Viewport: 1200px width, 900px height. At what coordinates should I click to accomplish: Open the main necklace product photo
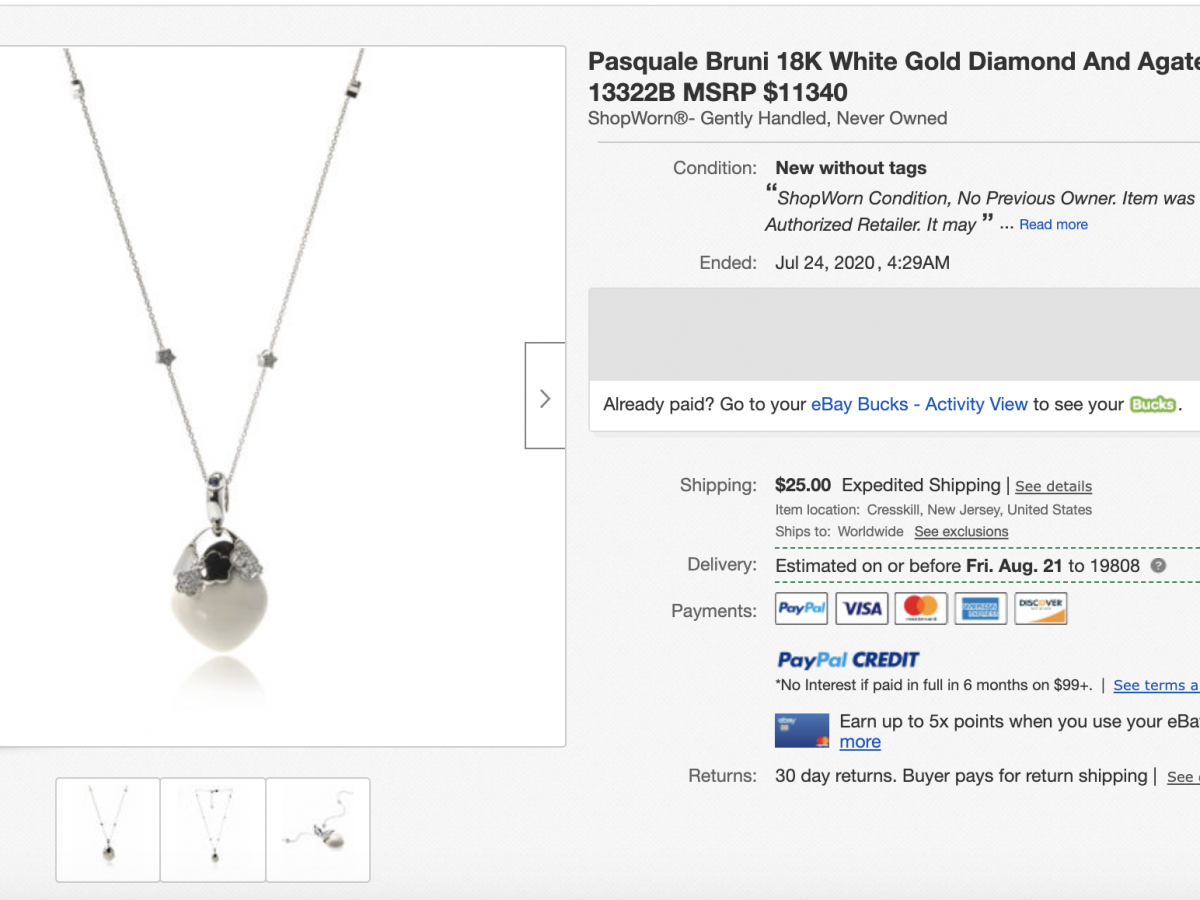[283, 396]
